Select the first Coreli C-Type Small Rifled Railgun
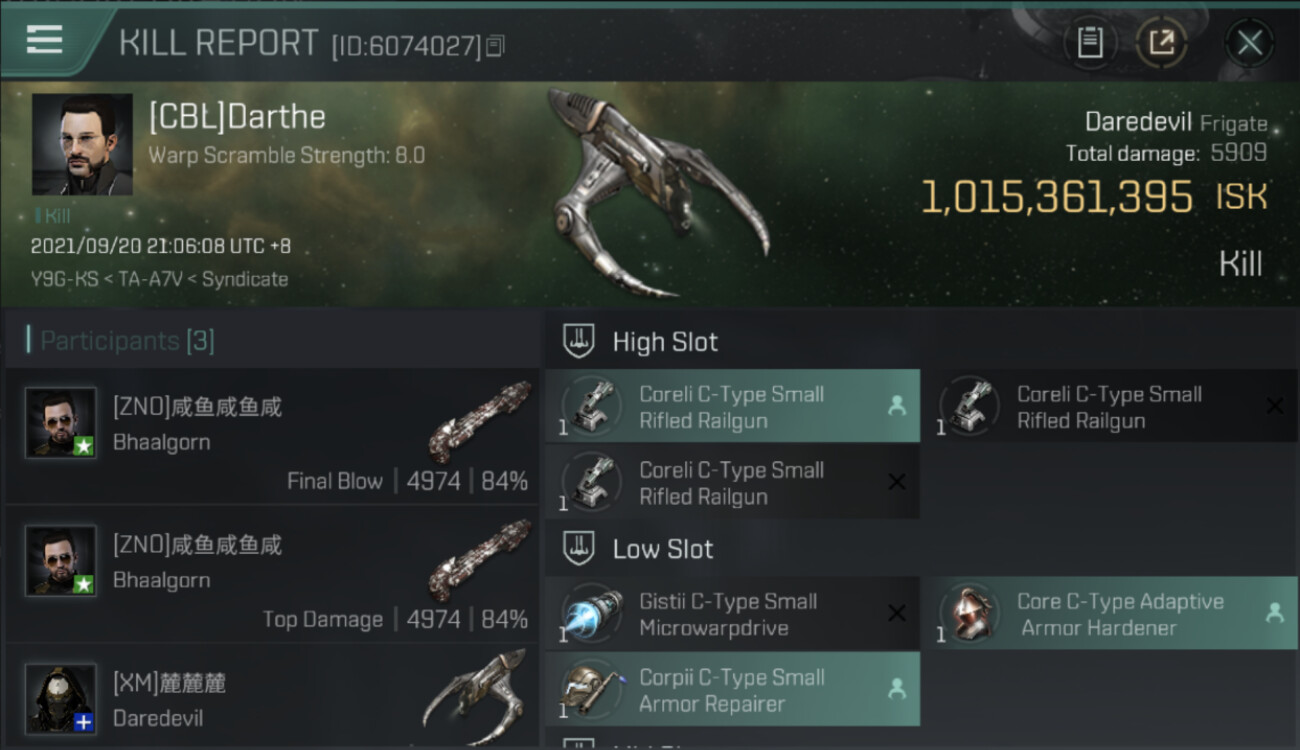The height and width of the screenshot is (750, 1300). 732,407
